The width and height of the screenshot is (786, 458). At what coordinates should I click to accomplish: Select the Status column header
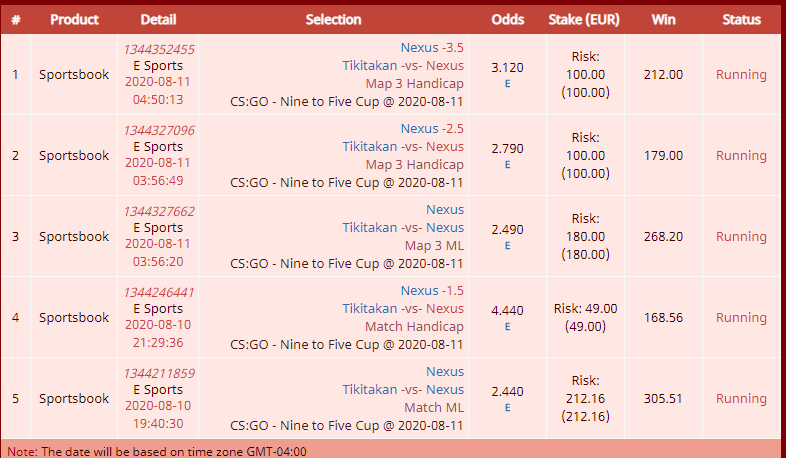point(741,20)
